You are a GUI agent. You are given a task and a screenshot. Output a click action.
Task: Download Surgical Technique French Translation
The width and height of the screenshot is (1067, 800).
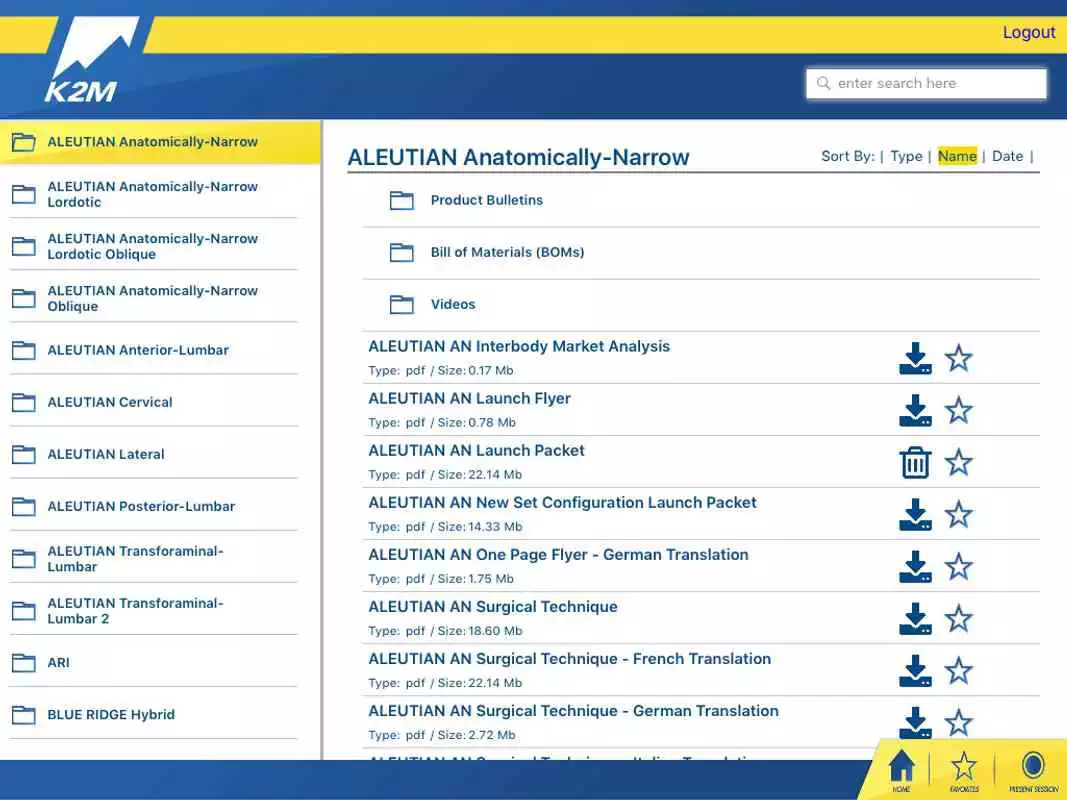pyautogui.click(x=915, y=671)
